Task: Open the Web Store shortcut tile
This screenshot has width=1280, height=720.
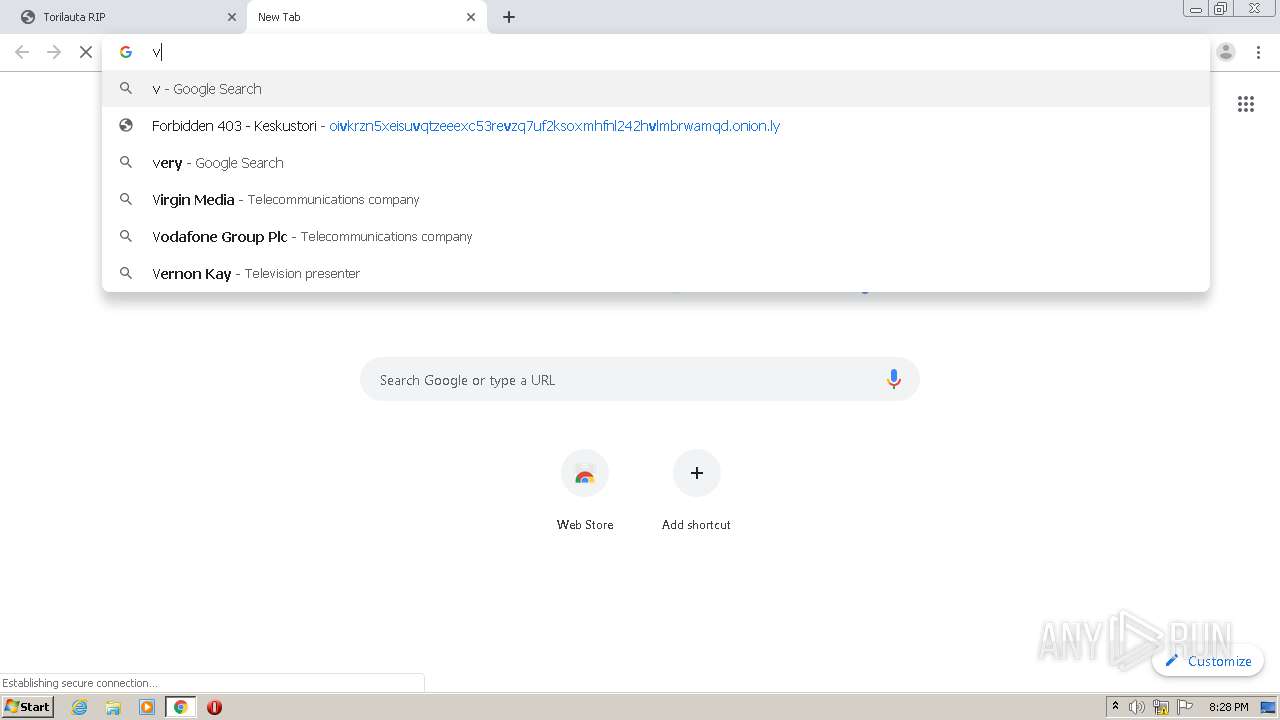Action: click(585, 473)
